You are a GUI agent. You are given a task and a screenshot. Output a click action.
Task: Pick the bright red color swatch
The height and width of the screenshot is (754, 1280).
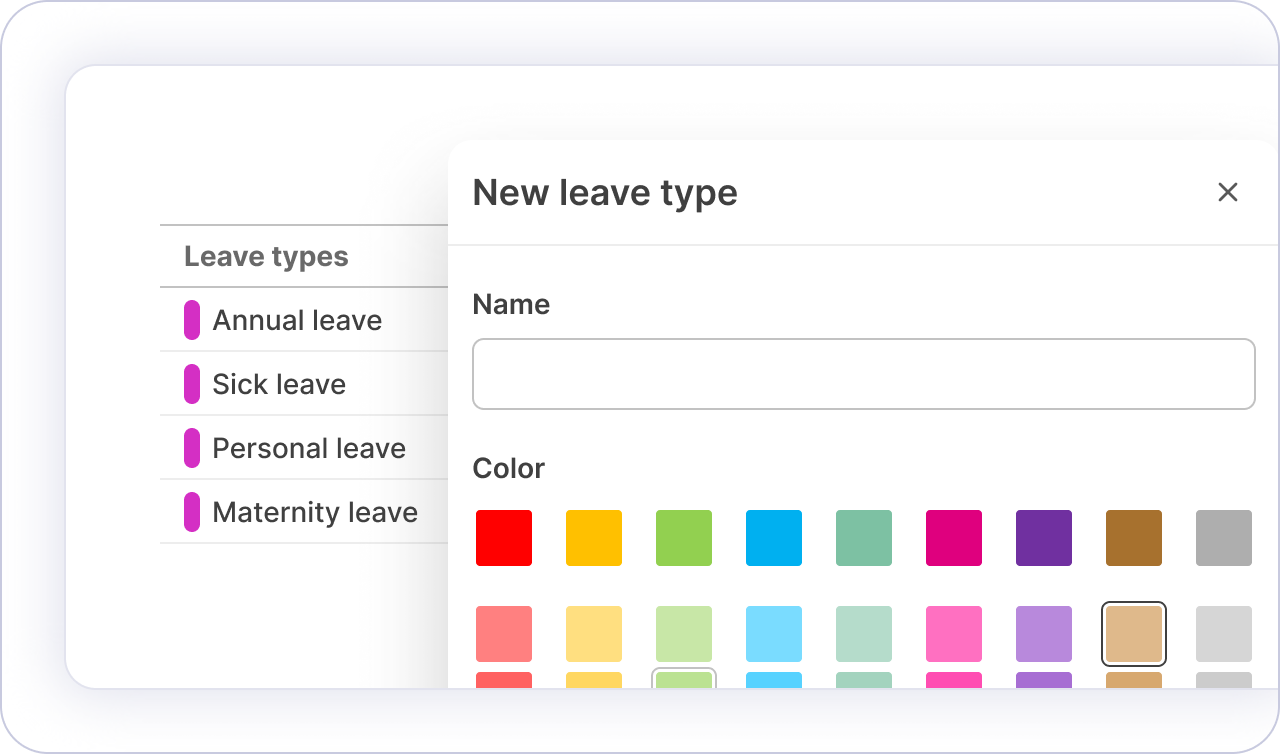click(504, 538)
